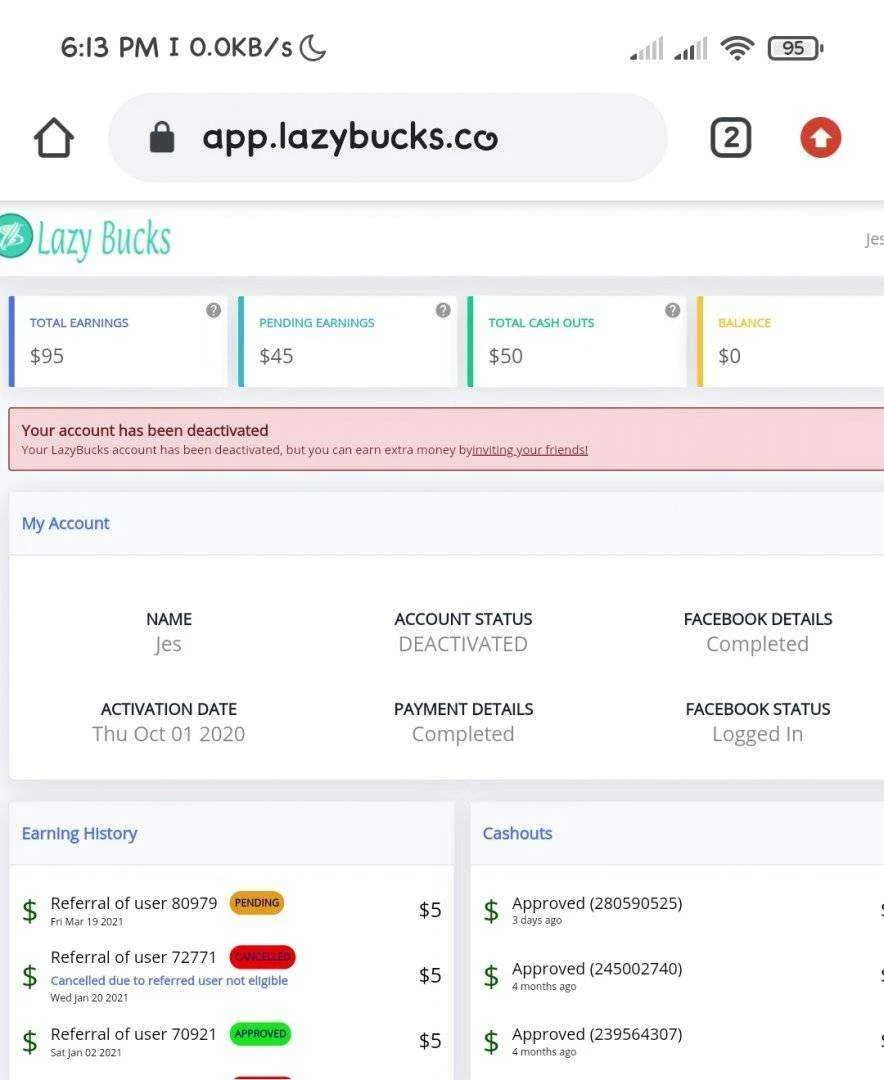
Task: Select the Balance $0 card
Action: (x=790, y=341)
